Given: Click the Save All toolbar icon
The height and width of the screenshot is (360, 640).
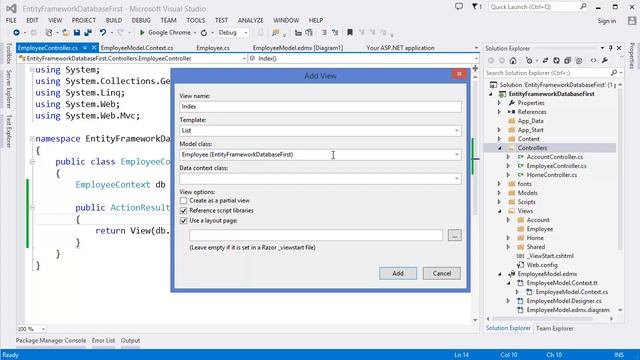Looking at the screenshot, I should tap(87, 32).
